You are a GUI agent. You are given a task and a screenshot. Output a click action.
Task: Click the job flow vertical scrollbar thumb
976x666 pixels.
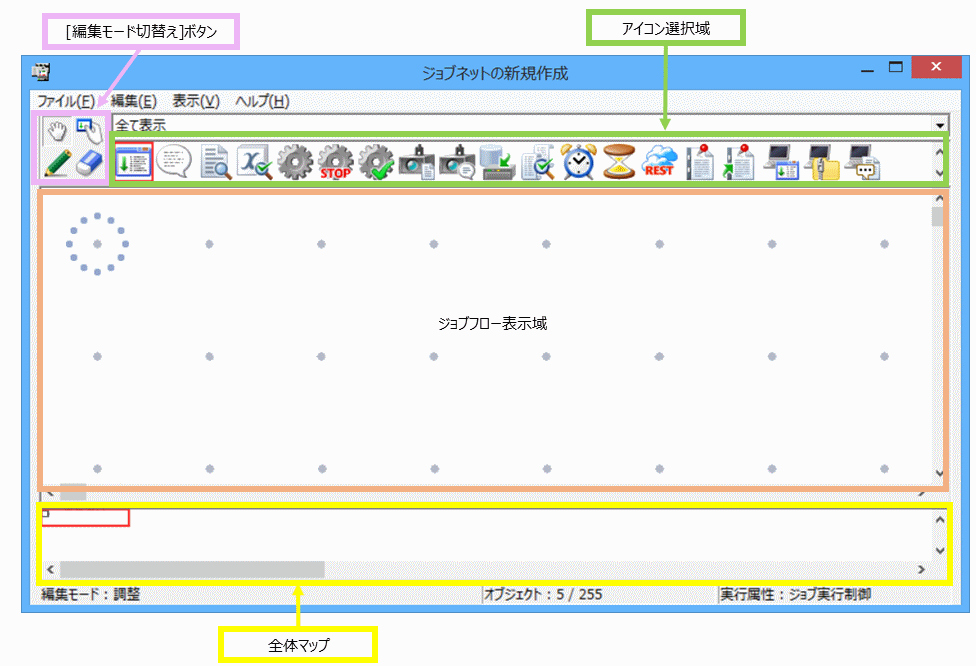click(x=937, y=217)
